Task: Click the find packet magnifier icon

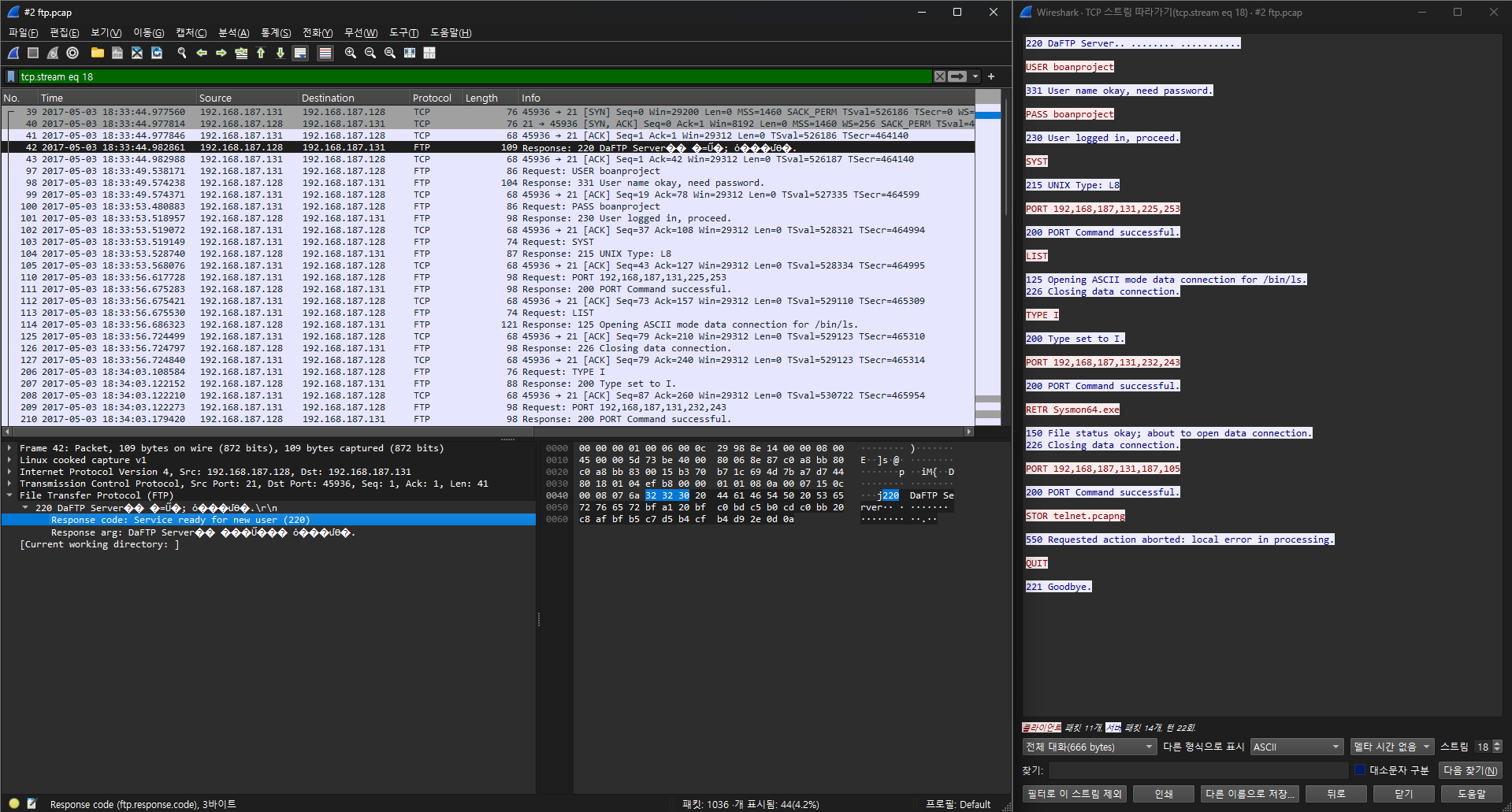Action: [182, 53]
